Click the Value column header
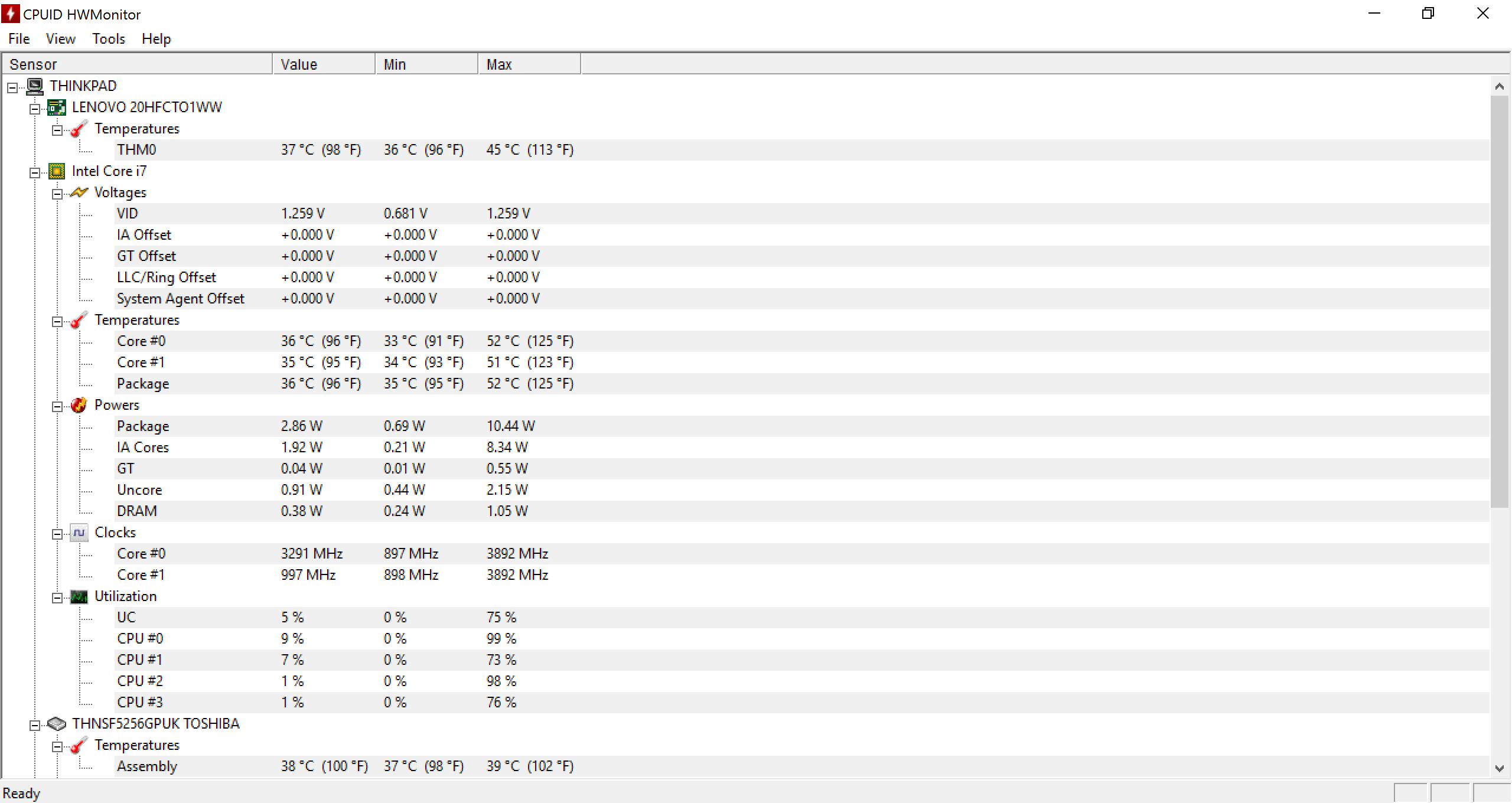Viewport: 1512px width, 803px height. 324,64
